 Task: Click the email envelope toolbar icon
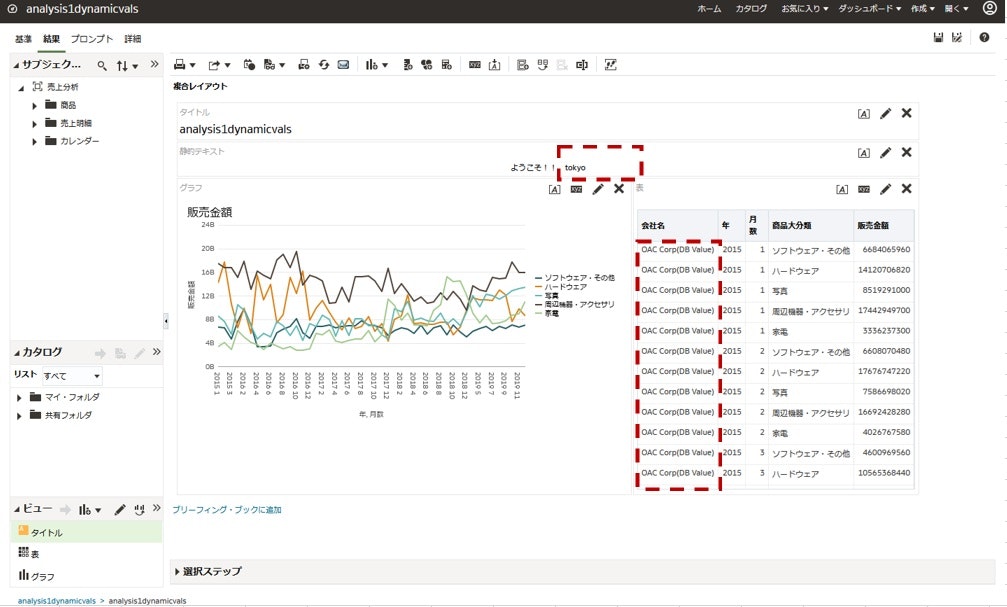click(x=344, y=64)
